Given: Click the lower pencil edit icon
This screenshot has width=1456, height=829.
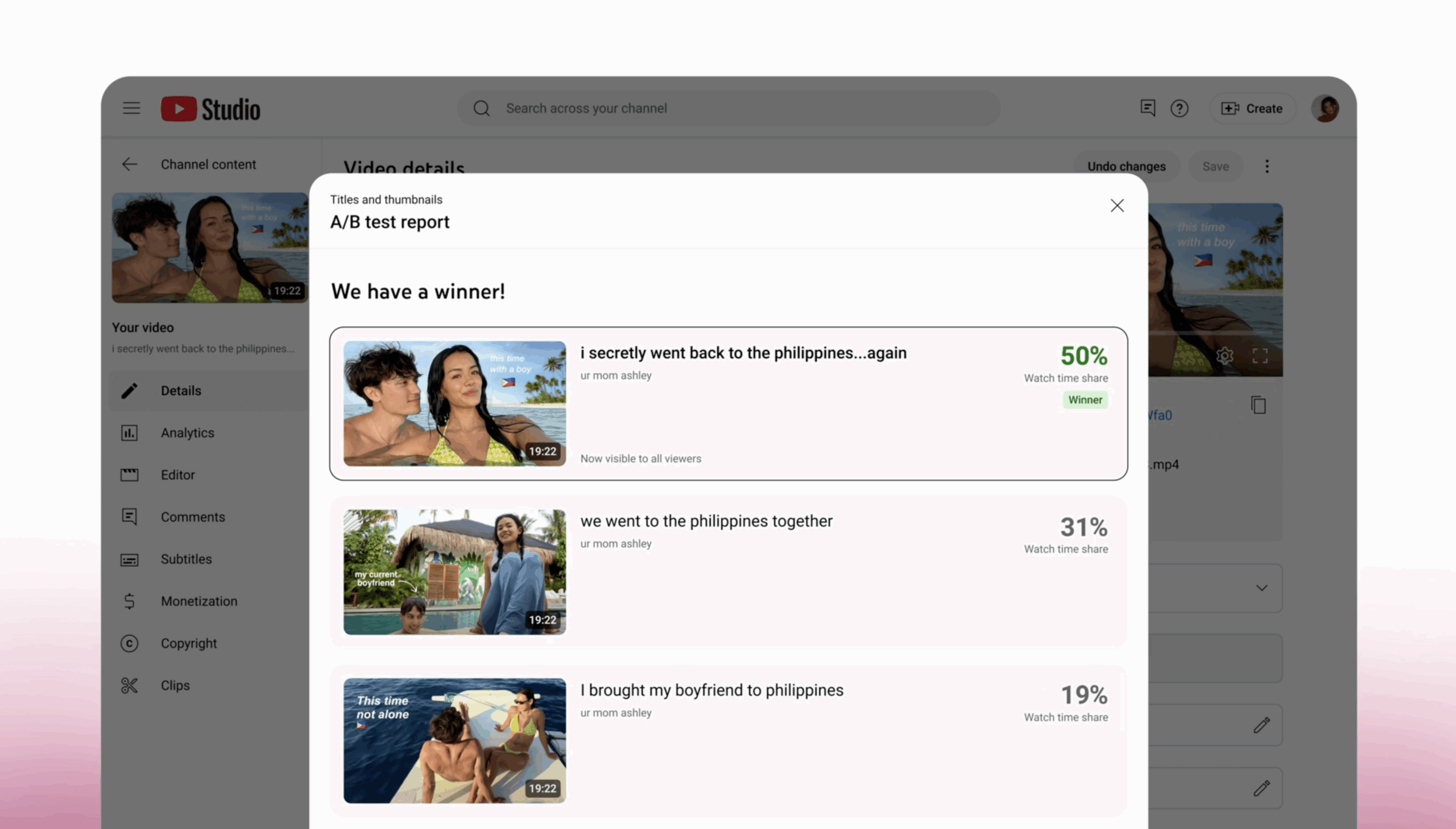Looking at the screenshot, I should pos(1261,788).
